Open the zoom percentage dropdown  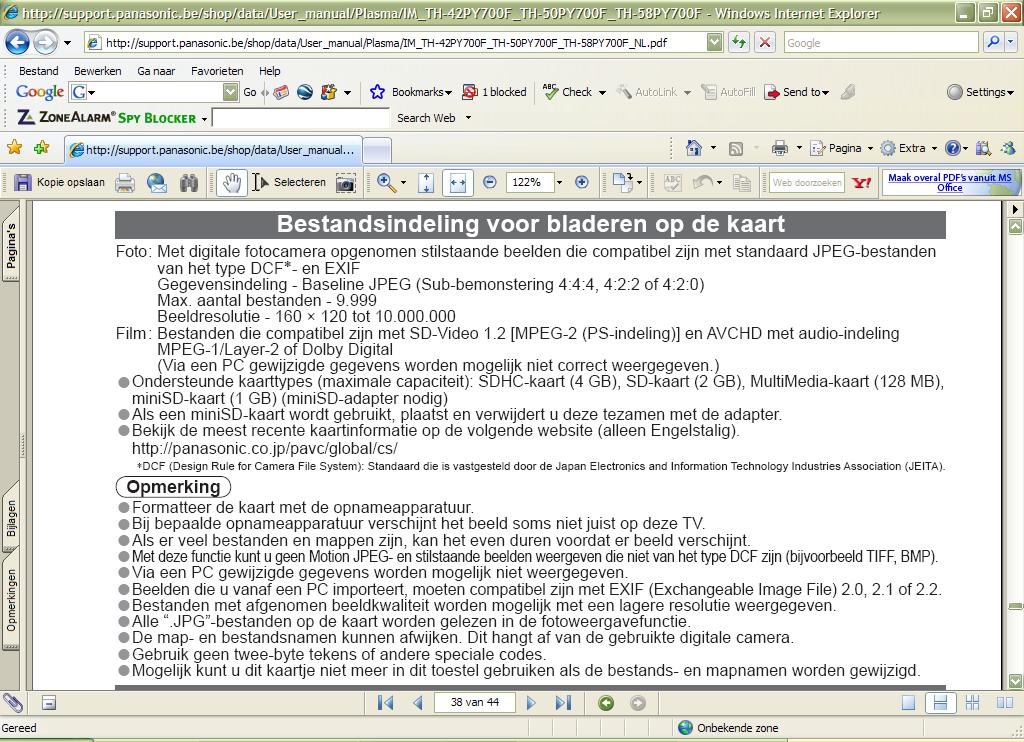(x=559, y=183)
